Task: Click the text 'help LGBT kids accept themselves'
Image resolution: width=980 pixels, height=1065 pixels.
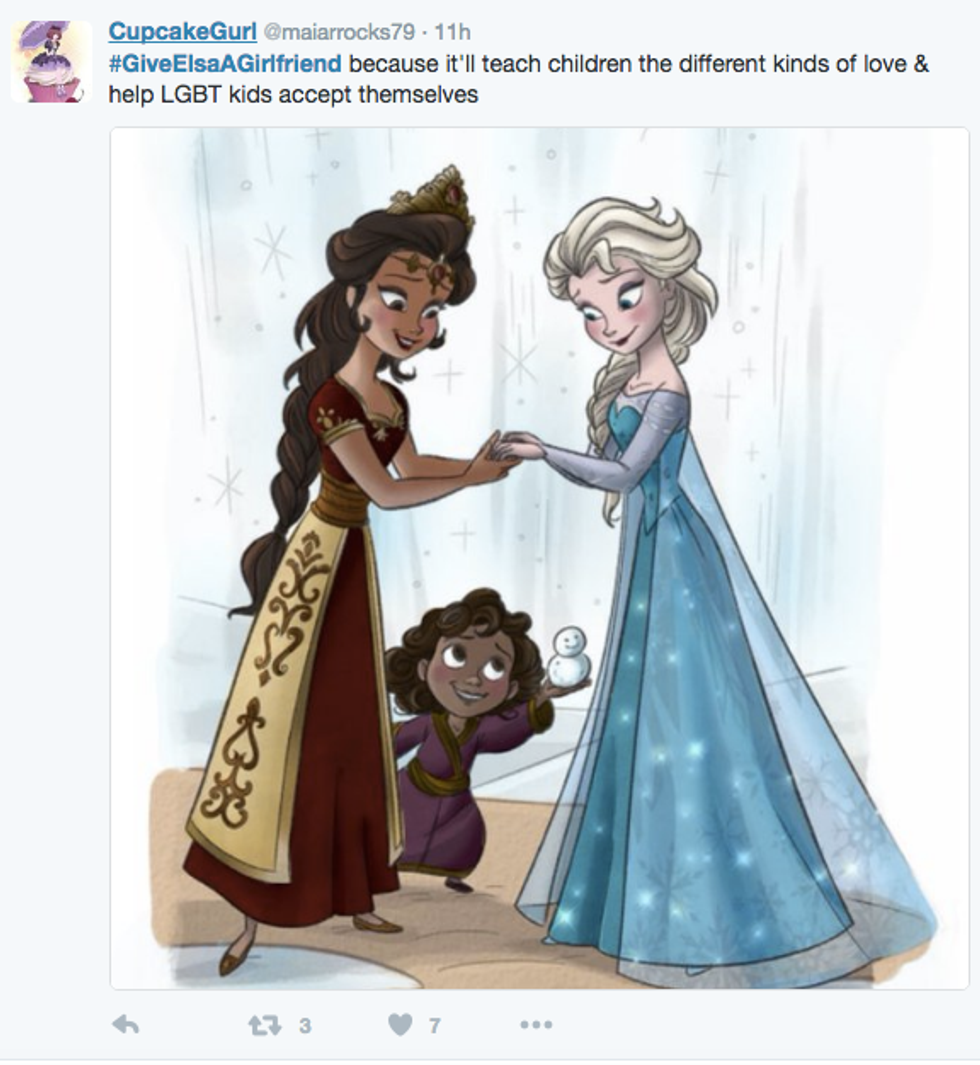Action: point(293,94)
